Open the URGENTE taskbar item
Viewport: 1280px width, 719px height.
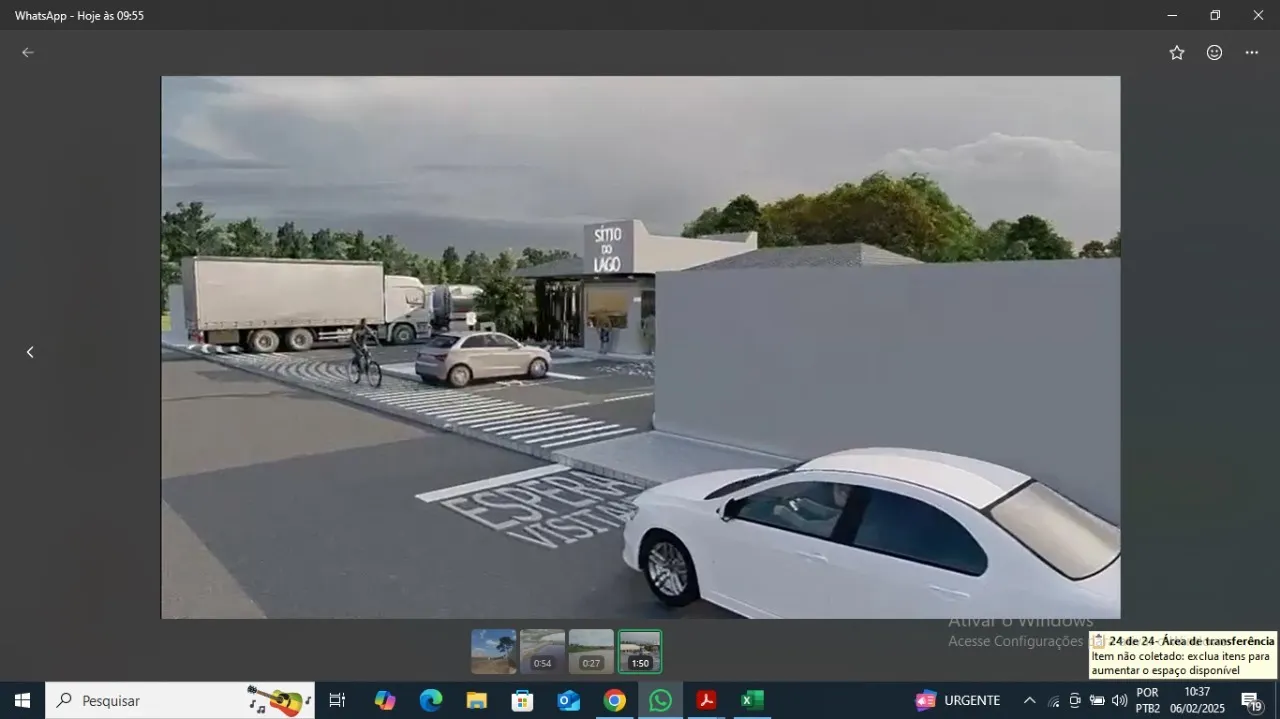point(958,700)
